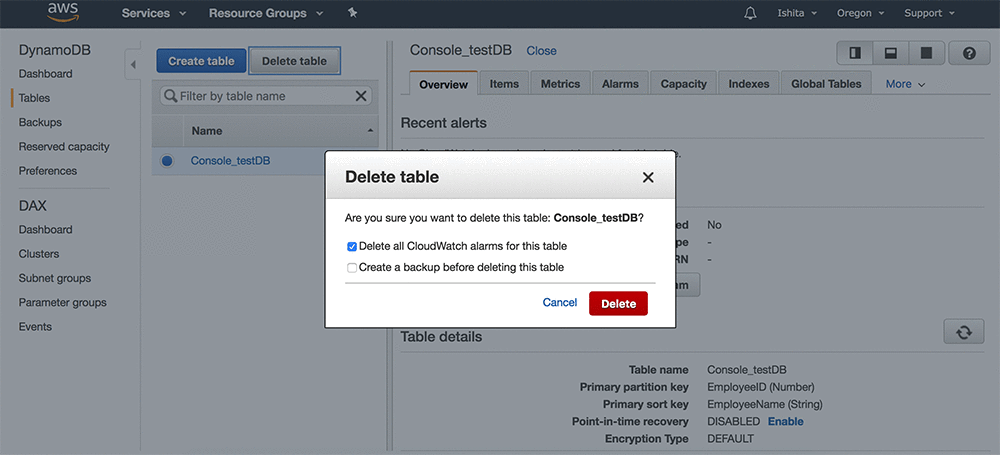Open the Alarms tab

621,84
